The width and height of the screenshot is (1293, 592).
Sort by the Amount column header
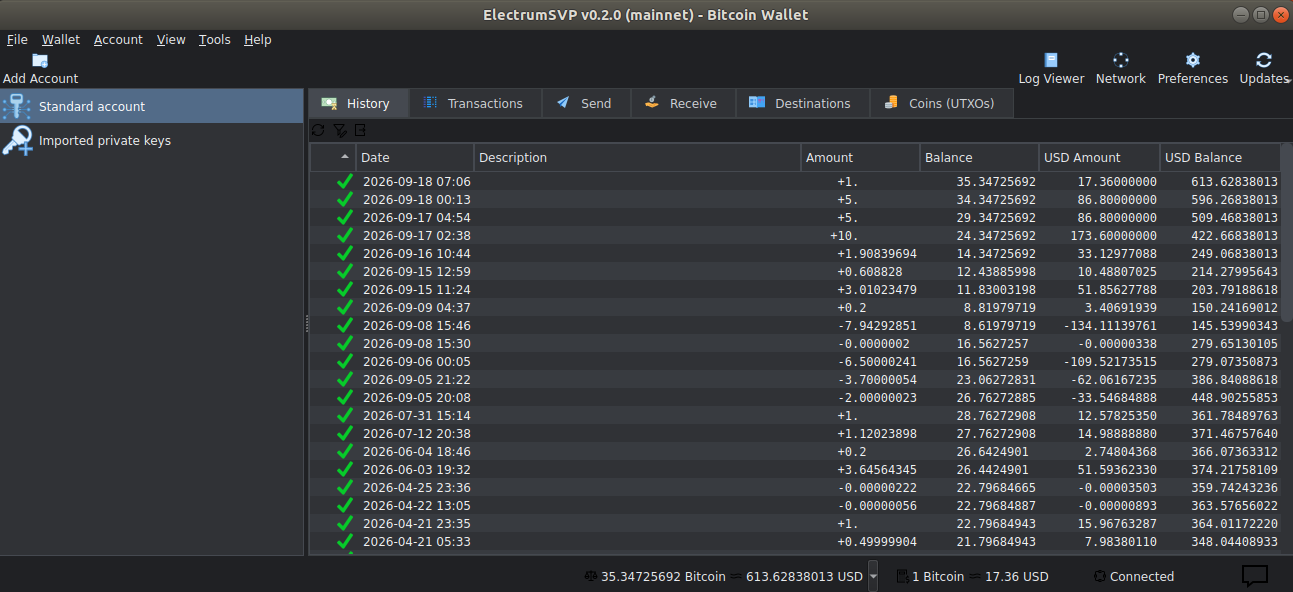click(x=861, y=157)
